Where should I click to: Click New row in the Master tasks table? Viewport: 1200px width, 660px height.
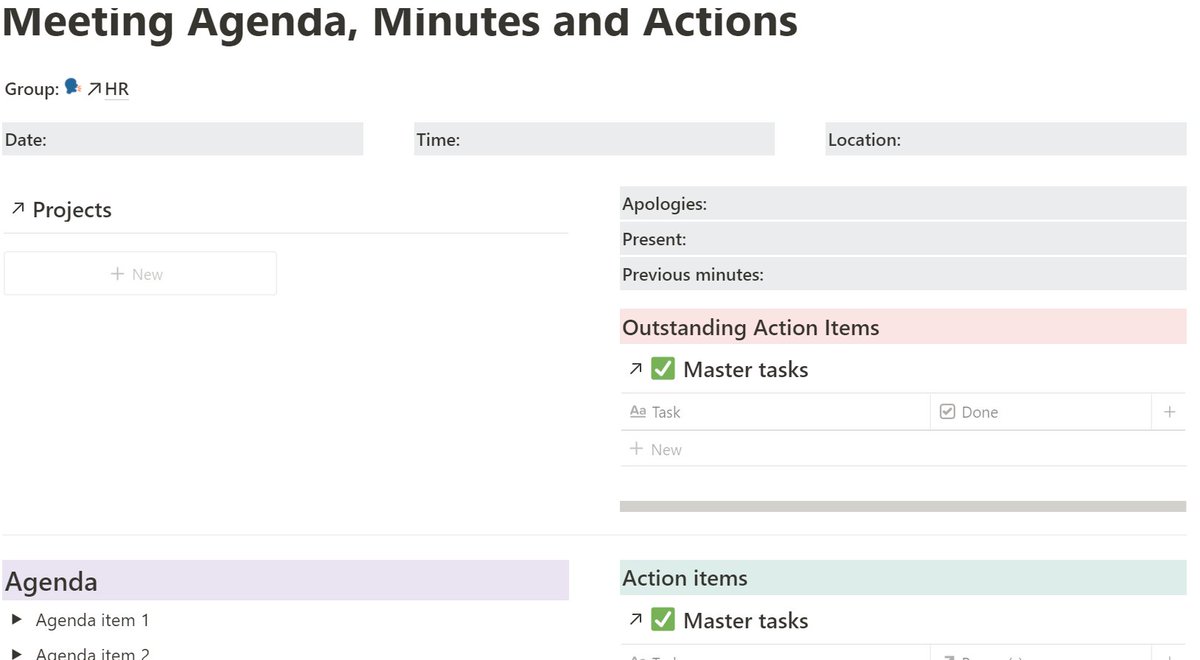pos(656,448)
